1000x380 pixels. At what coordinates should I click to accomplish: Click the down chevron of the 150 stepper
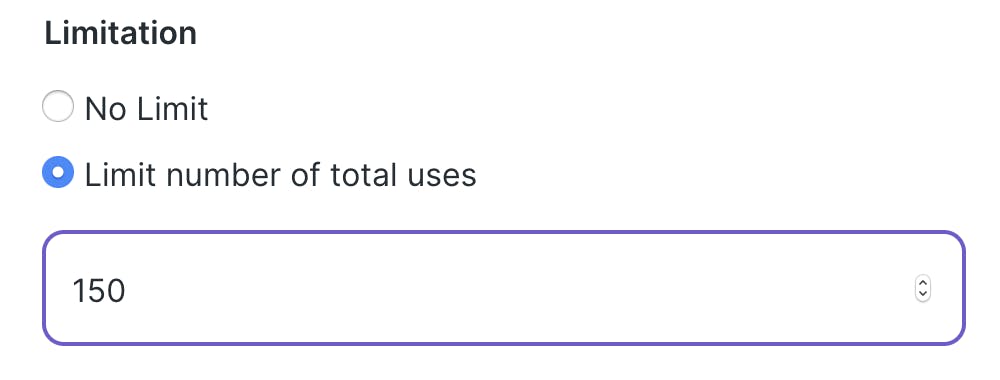(x=923, y=295)
